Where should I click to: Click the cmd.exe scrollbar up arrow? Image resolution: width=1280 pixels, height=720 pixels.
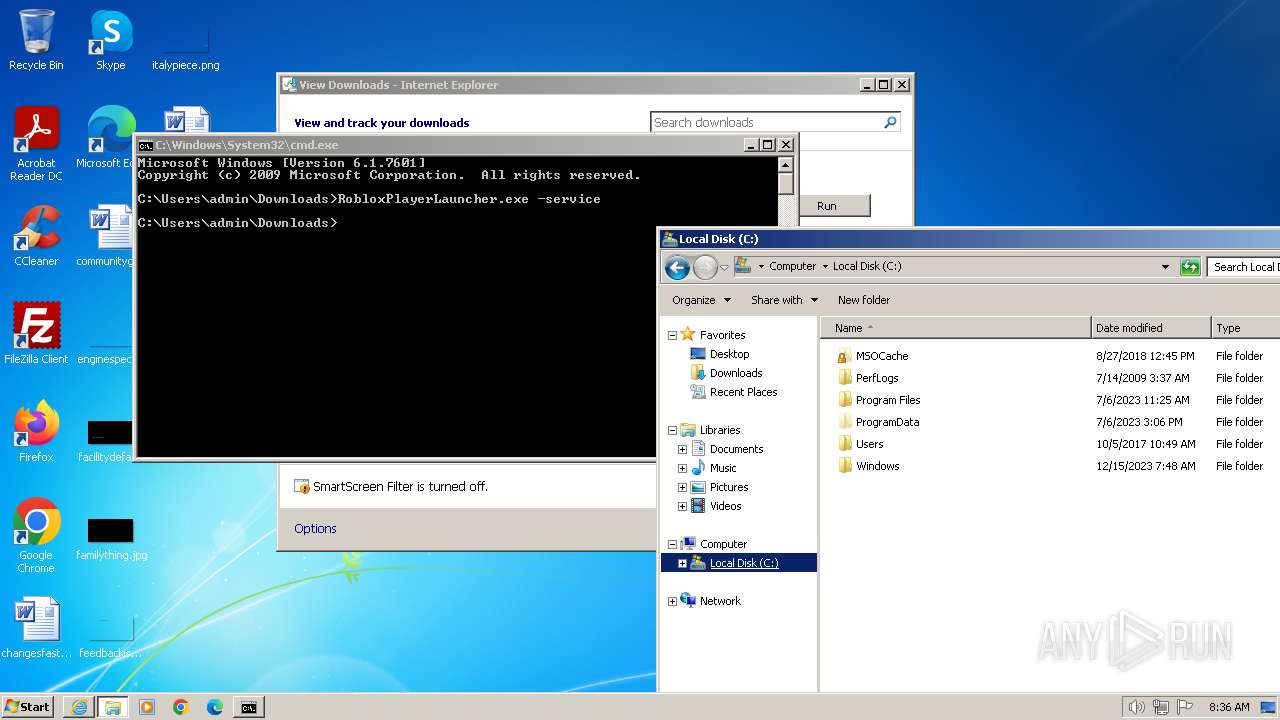click(786, 165)
